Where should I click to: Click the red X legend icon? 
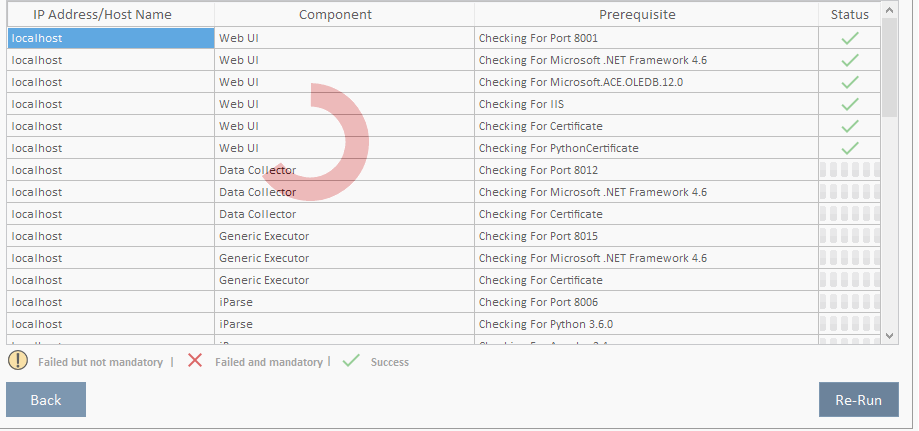point(195,361)
